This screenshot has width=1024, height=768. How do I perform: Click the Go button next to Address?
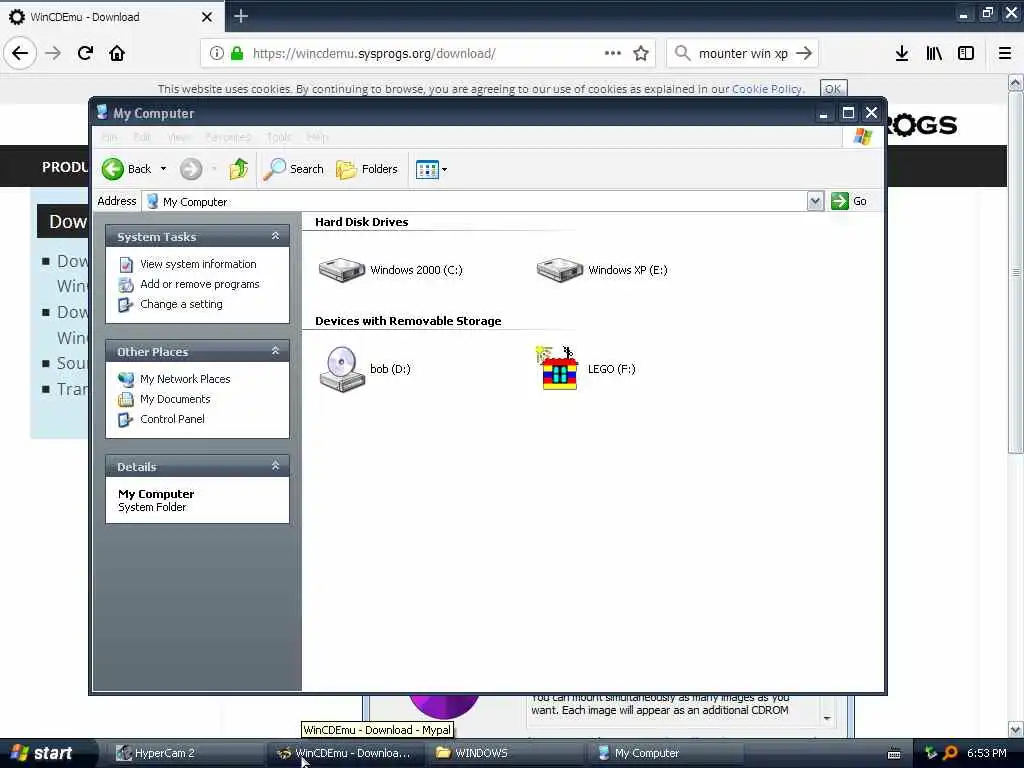848,201
